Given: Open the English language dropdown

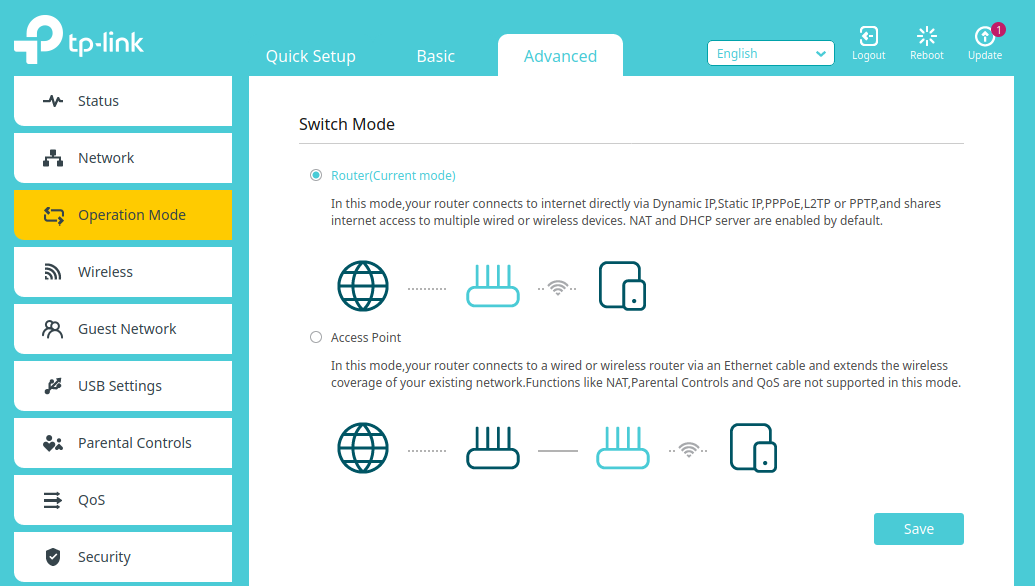Looking at the screenshot, I should 770,54.
